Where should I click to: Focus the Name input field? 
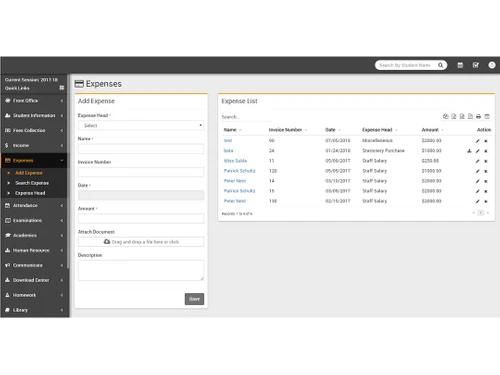pyautogui.click(x=141, y=149)
